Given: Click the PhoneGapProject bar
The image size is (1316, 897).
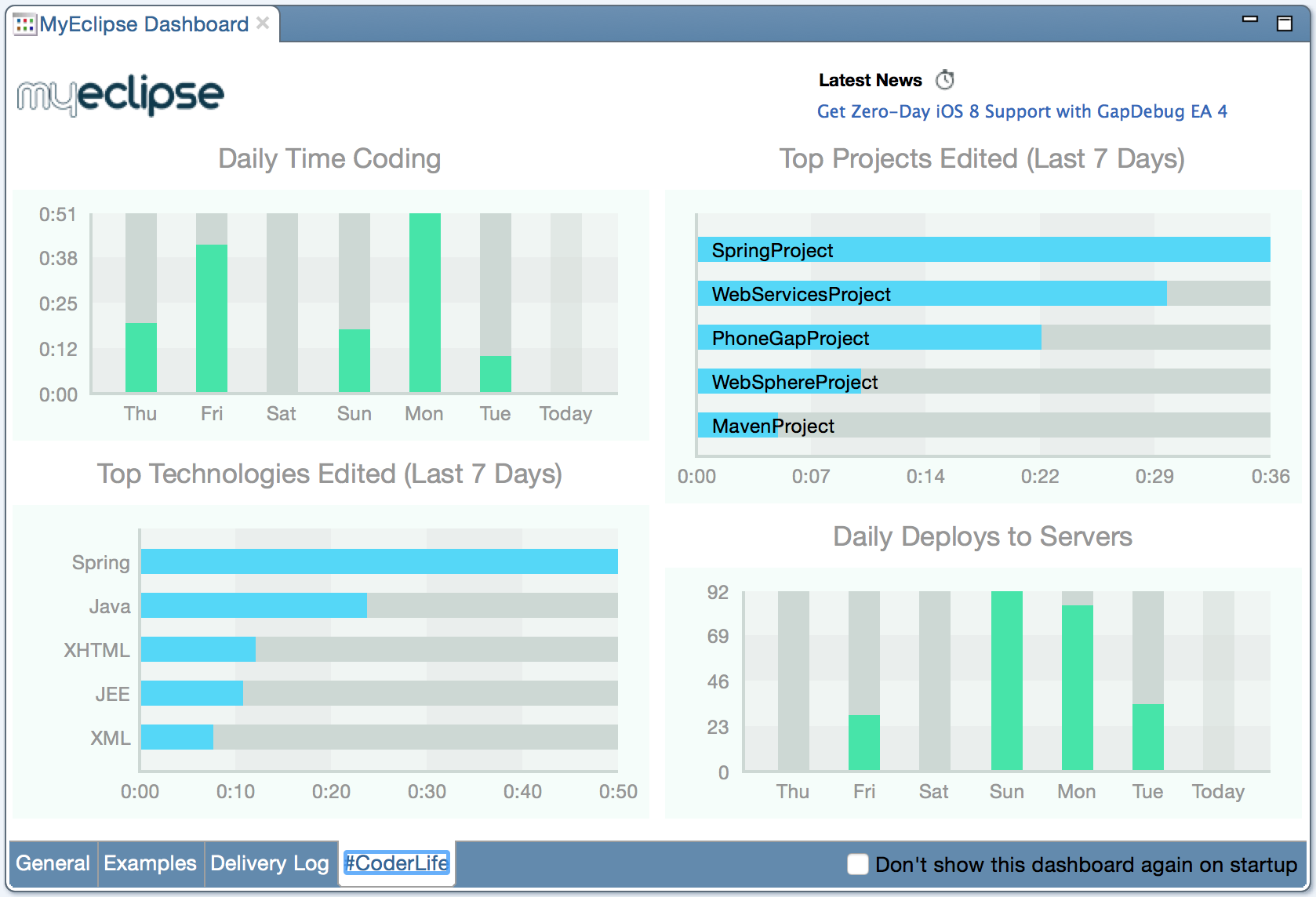Looking at the screenshot, I should tap(869, 338).
